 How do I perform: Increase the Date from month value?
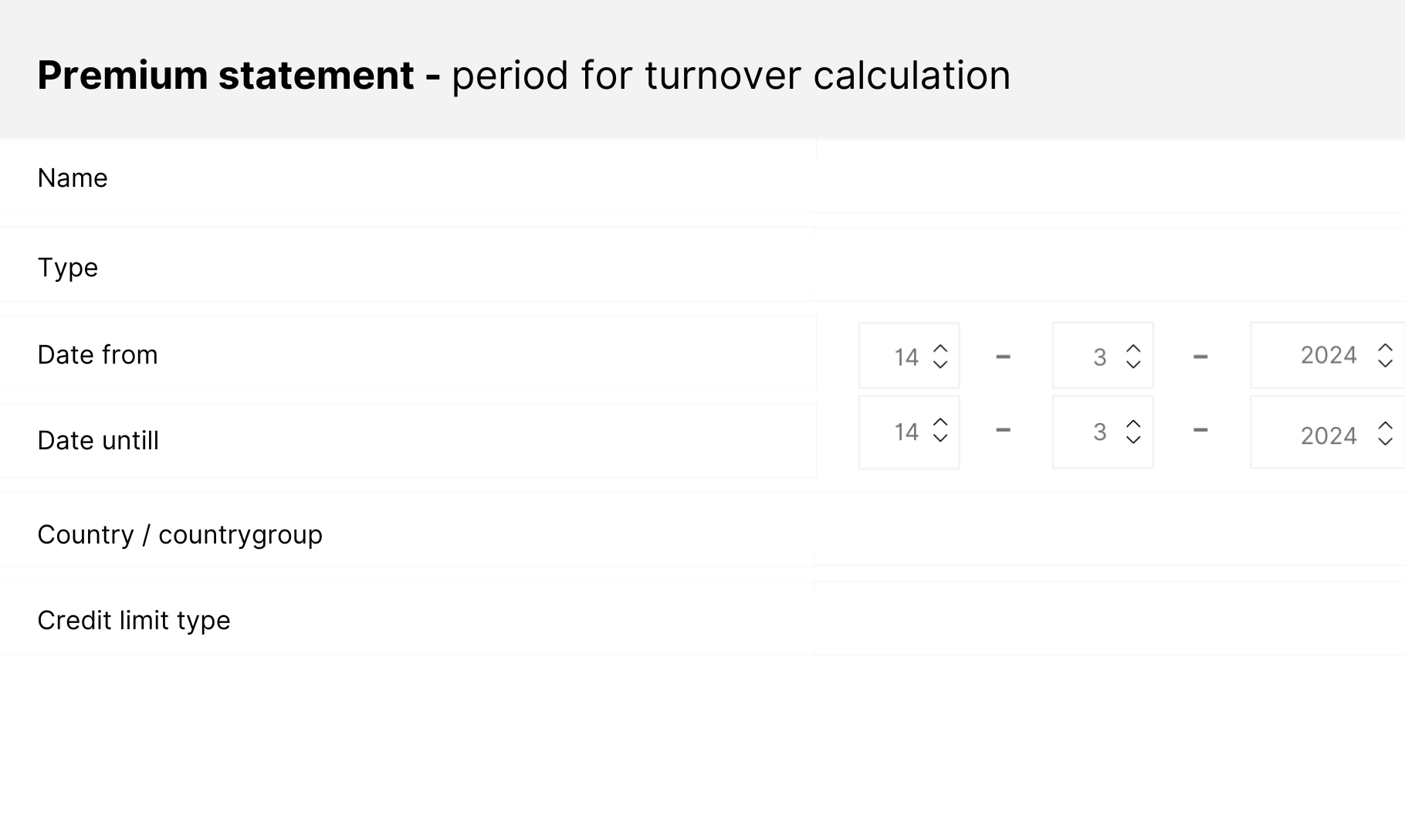coord(1133,348)
